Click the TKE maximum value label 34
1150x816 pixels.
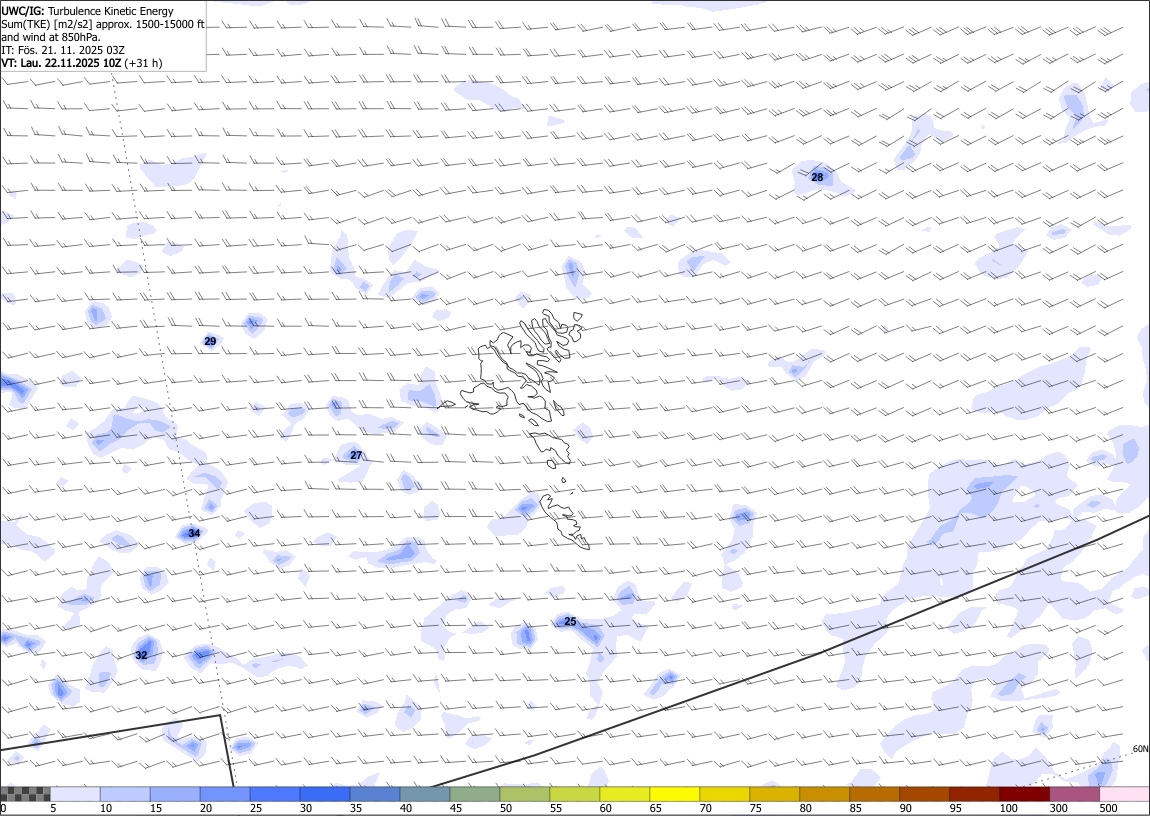click(x=194, y=533)
